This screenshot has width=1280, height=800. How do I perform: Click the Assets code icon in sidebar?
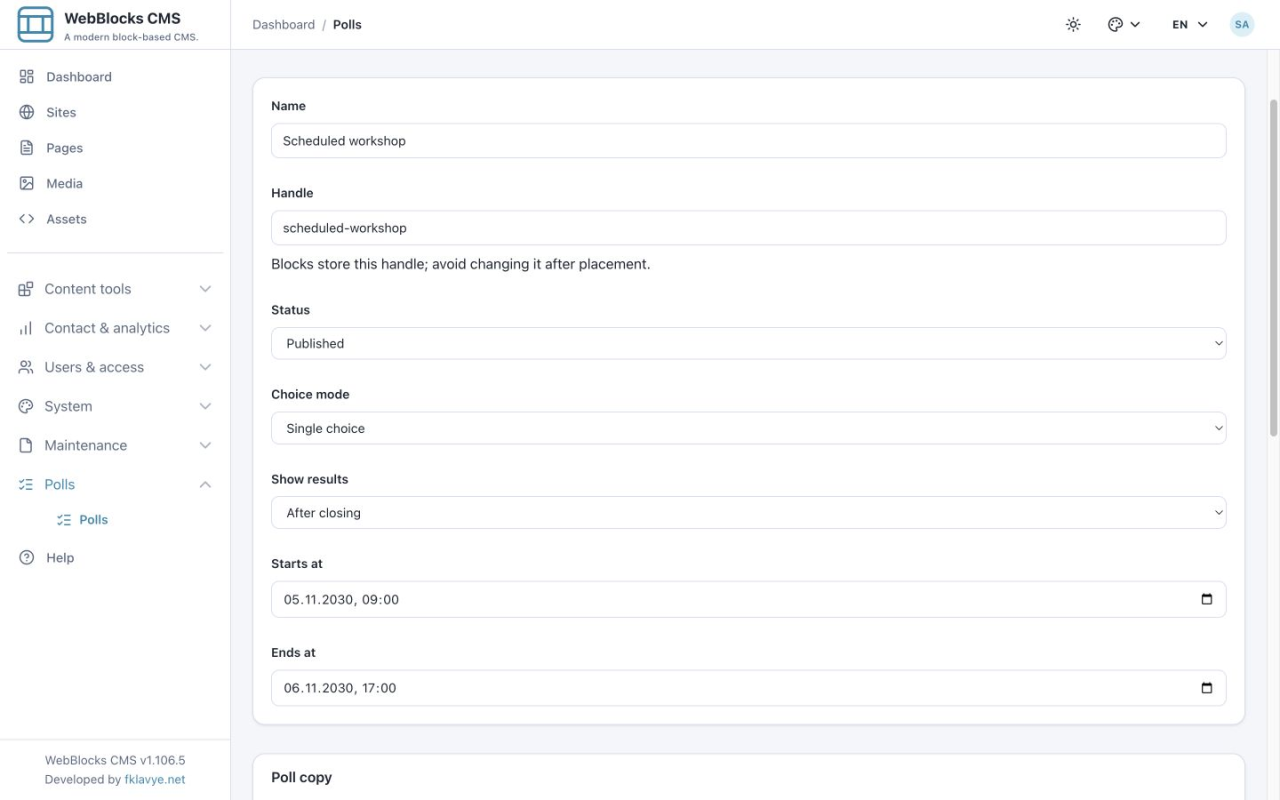tap(27, 219)
